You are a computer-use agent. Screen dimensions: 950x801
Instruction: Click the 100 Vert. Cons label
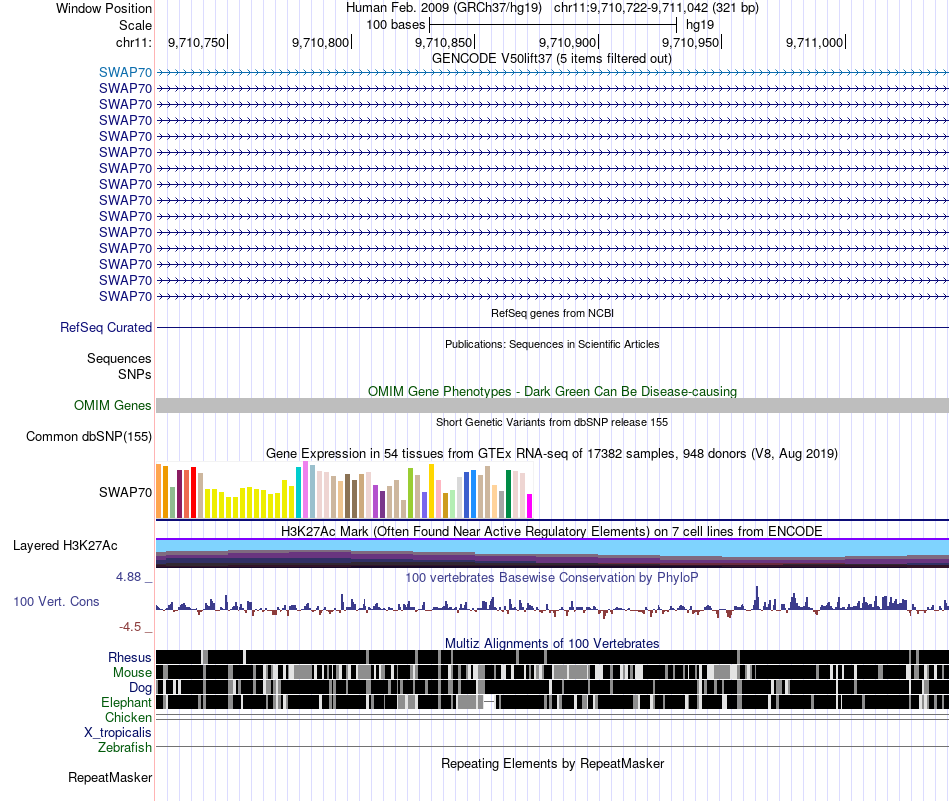pyautogui.click(x=56, y=602)
